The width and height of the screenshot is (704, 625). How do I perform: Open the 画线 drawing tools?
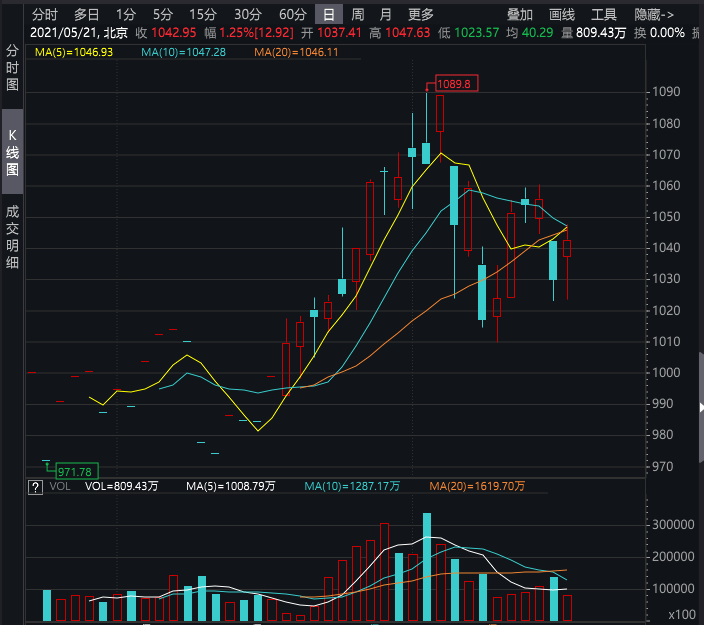[x=562, y=15]
